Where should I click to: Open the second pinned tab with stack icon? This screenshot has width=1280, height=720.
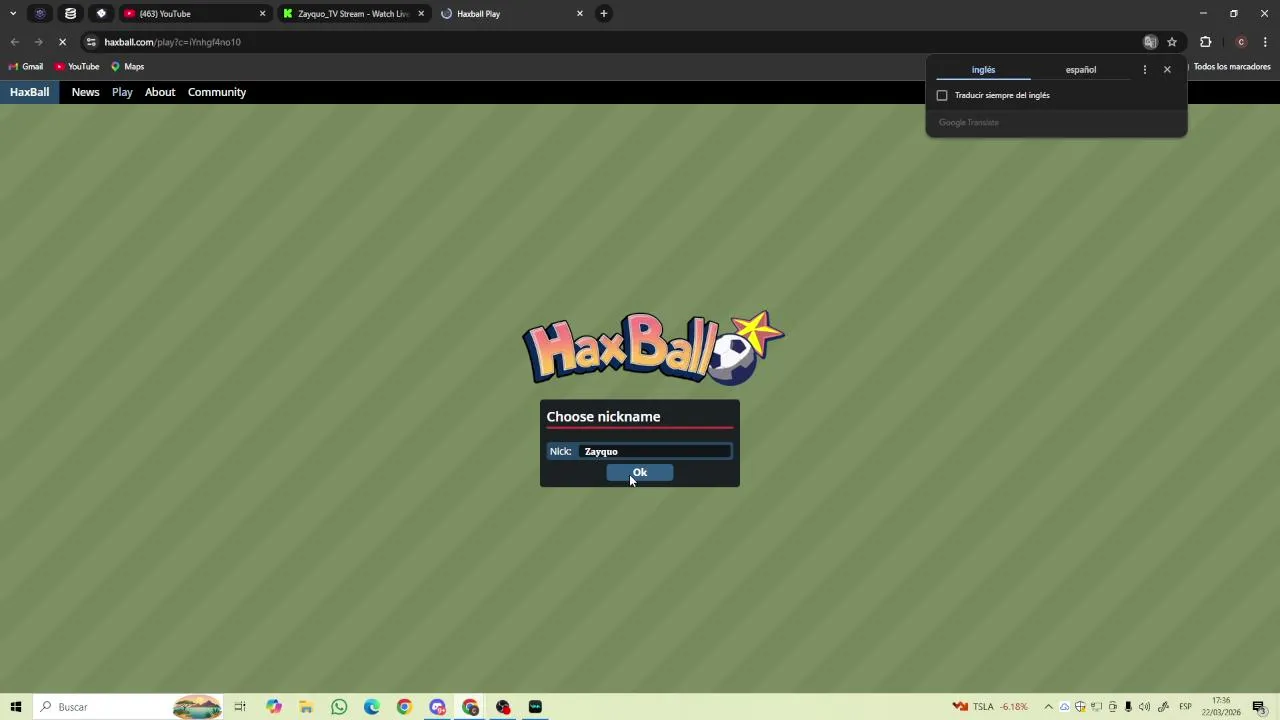click(x=71, y=14)
